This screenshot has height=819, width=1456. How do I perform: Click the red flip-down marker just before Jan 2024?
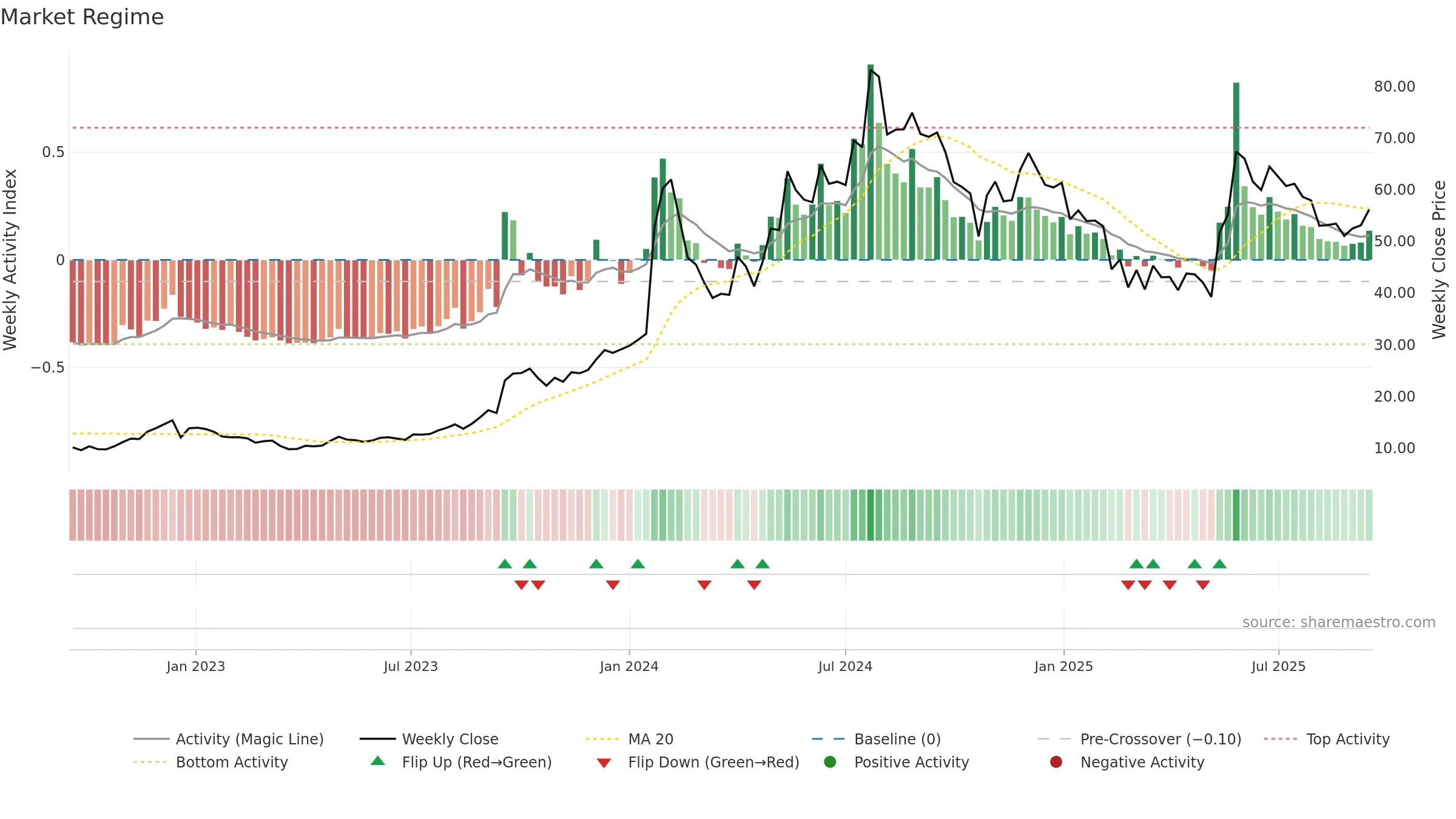[613, 585]
